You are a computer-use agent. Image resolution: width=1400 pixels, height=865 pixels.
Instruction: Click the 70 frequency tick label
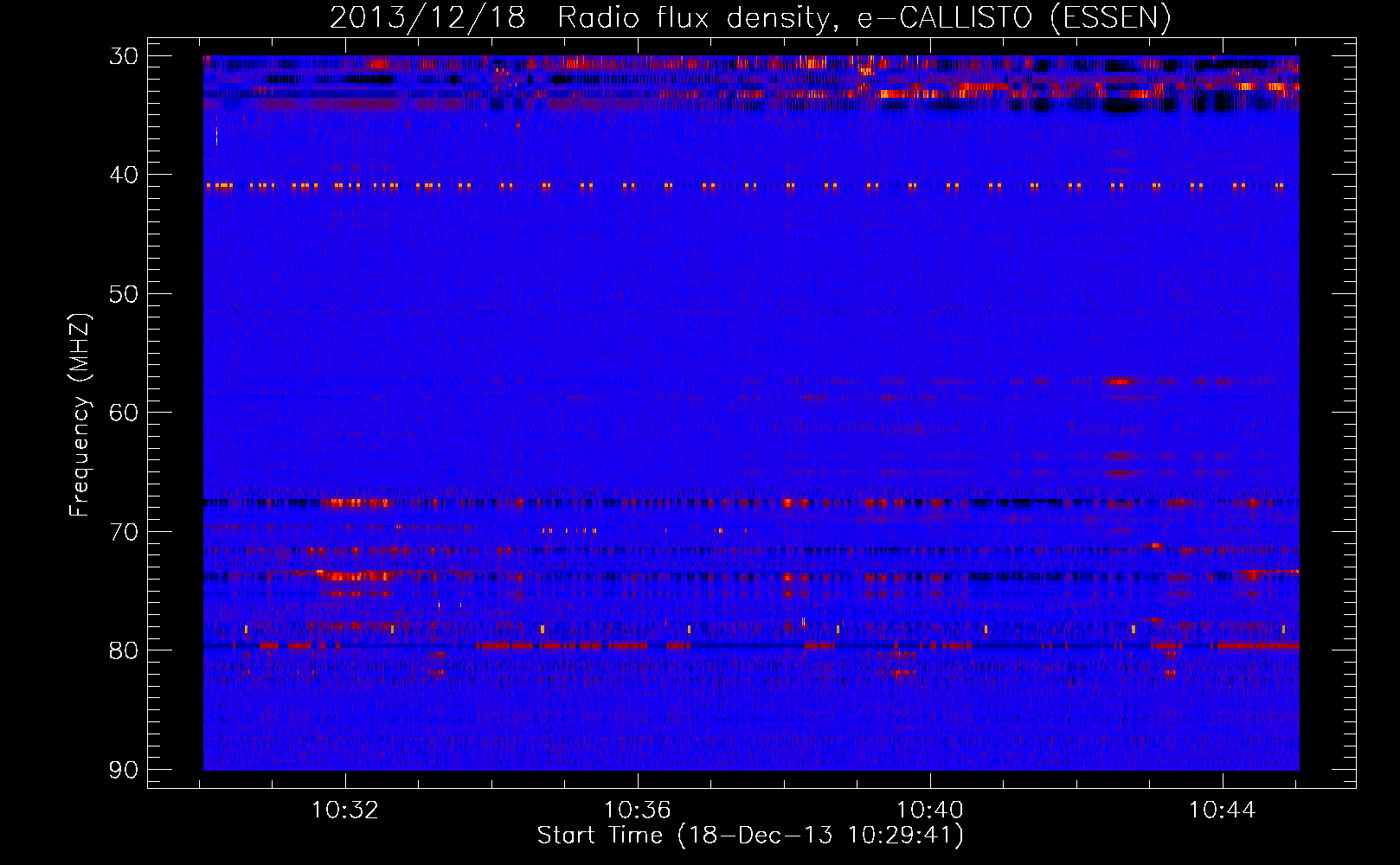[123, 531]
